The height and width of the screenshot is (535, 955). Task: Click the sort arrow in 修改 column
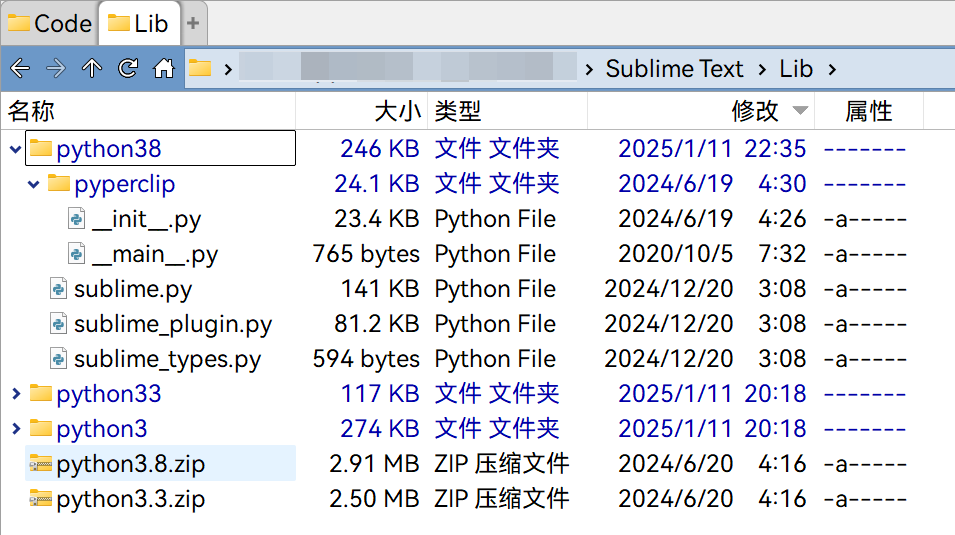tap(800, 111)
